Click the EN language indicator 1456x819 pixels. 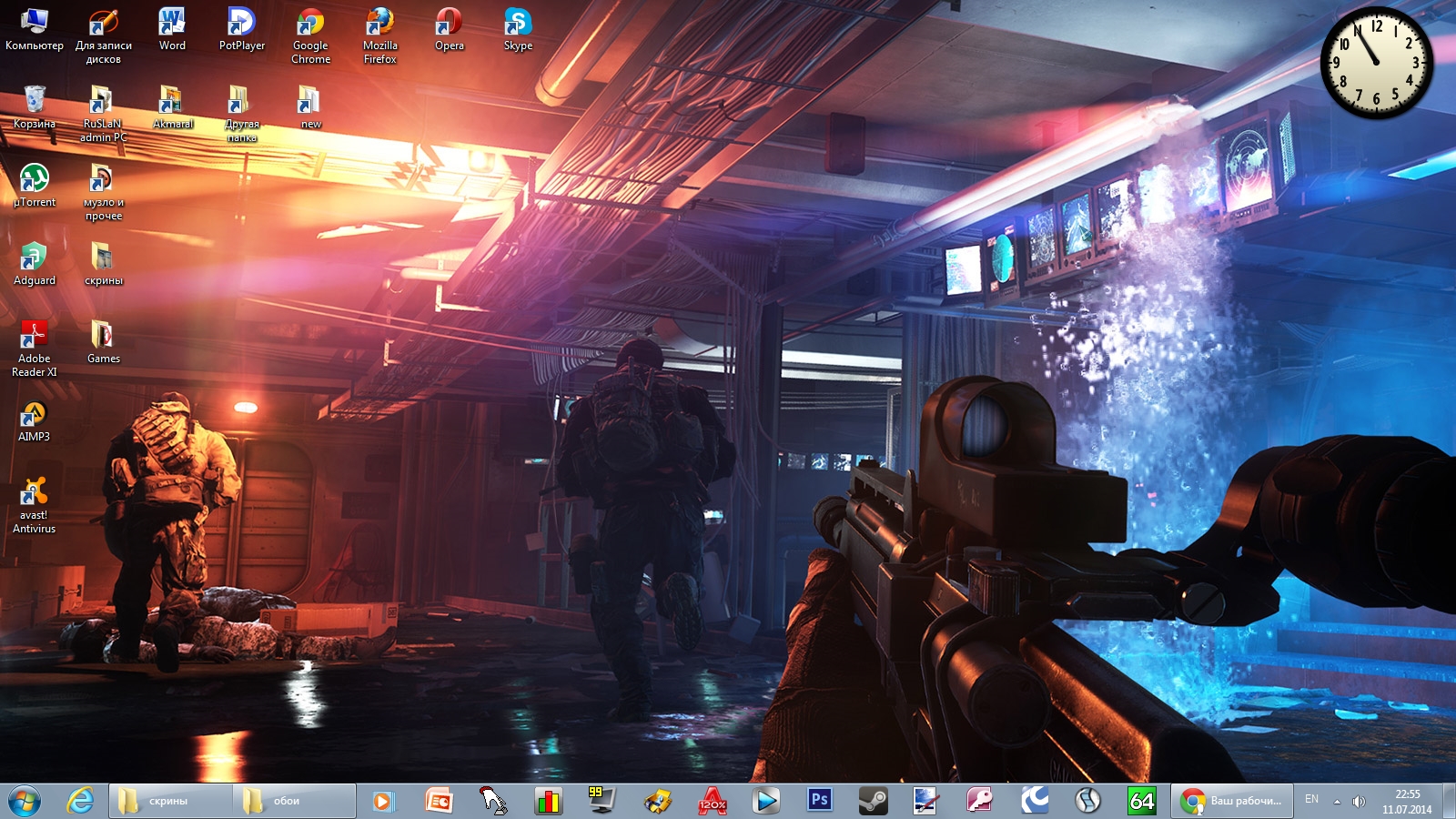pyautogui.click(x=1311, y=799)
